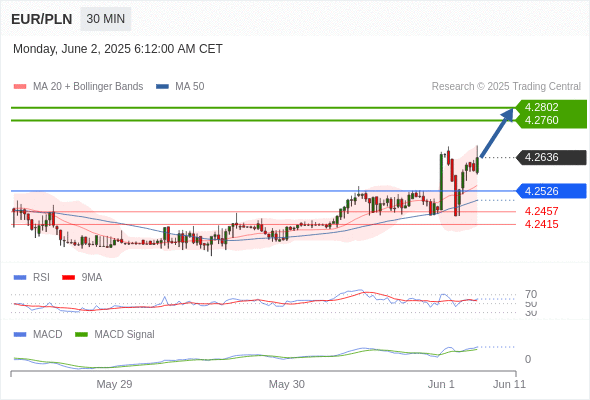Click the MA 20 Bollinger Bands legend swatch
Image resolution: width=590 pixels, height=400 pixels.
(20, 87)
